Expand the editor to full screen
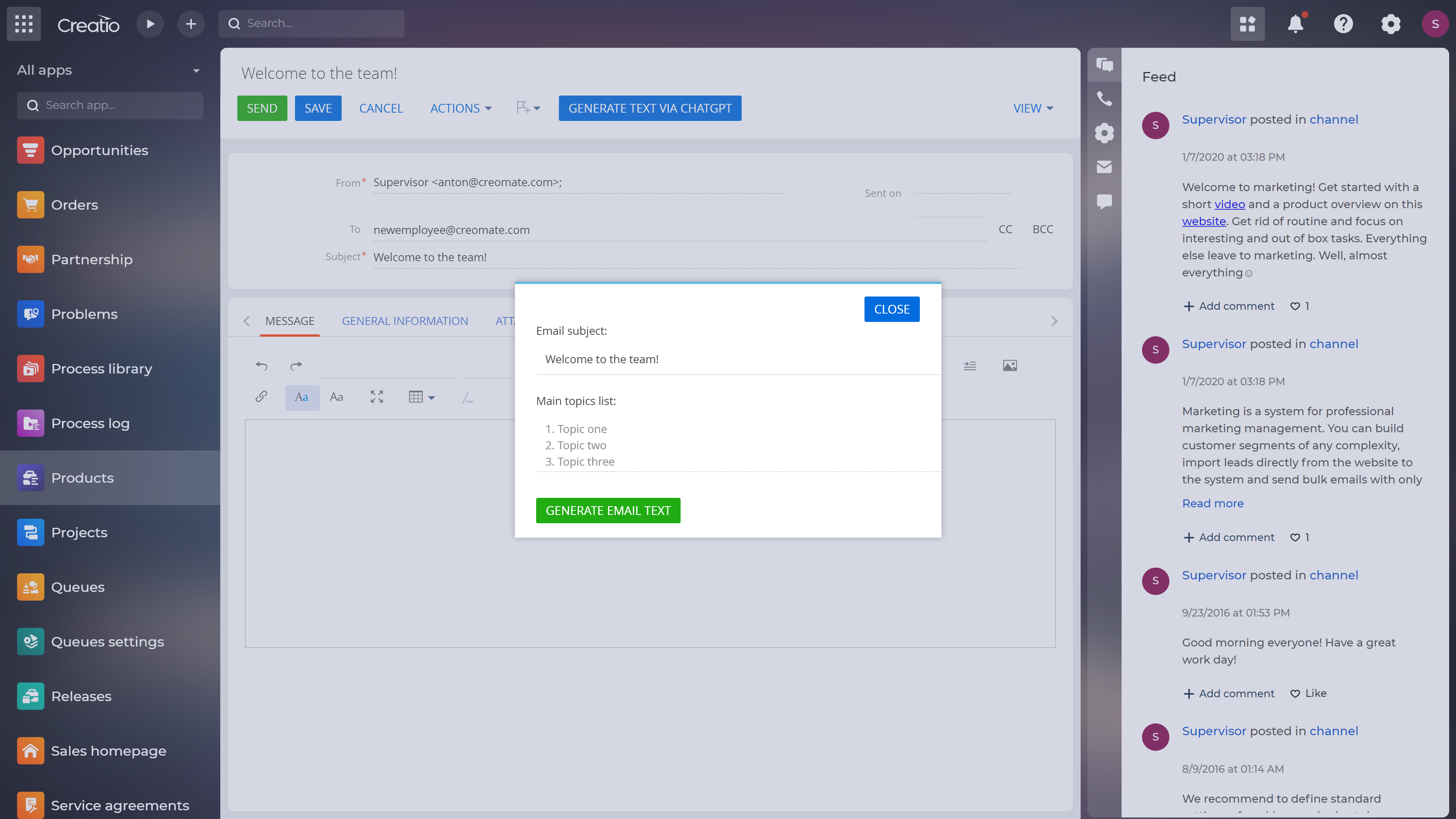Viewport: 1456px width, 819px height. [x=377, y=397]
